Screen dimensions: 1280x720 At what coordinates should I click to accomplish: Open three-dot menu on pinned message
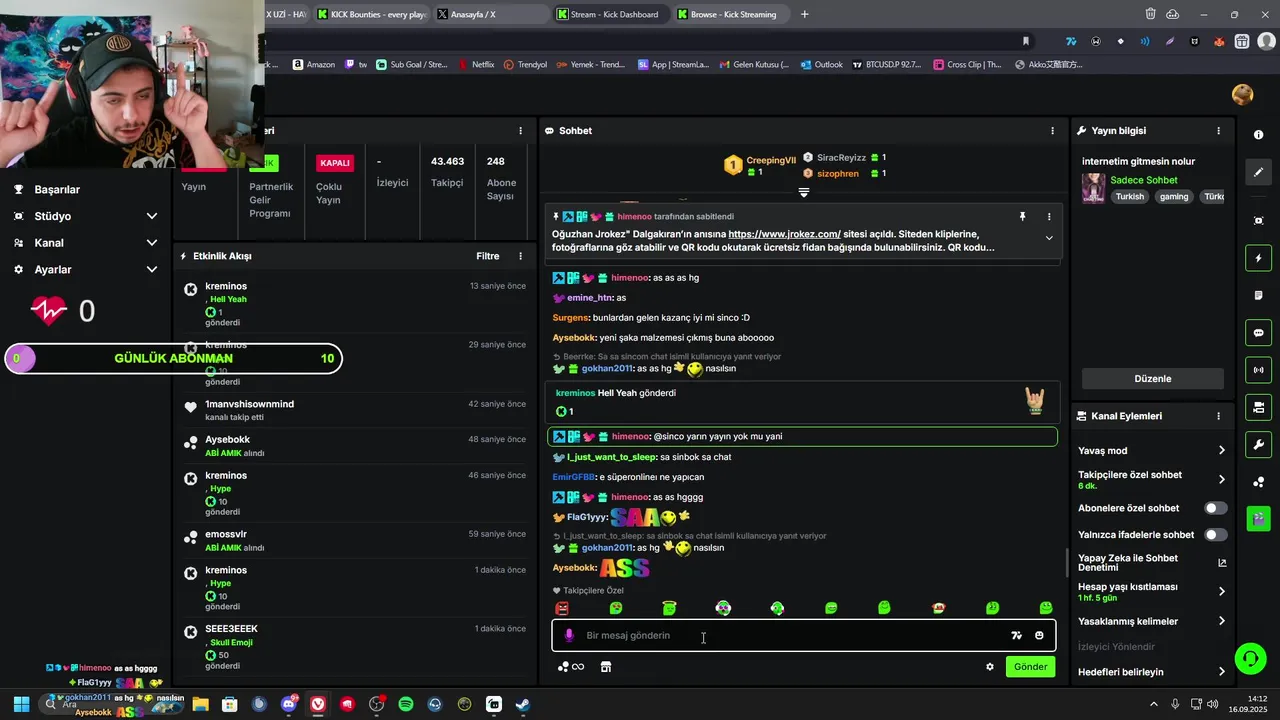(1048, 216)
